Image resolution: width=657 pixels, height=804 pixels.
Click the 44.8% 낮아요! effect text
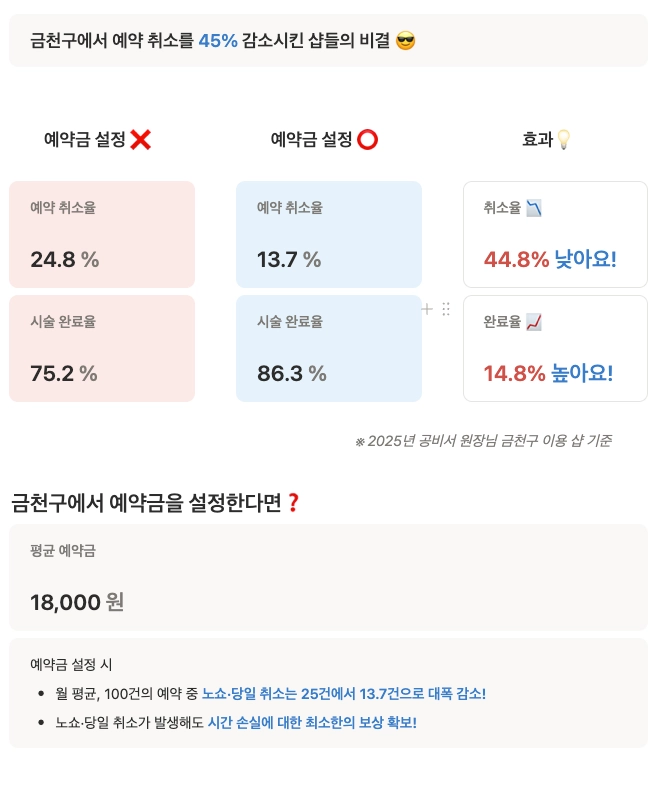(550, 260)
